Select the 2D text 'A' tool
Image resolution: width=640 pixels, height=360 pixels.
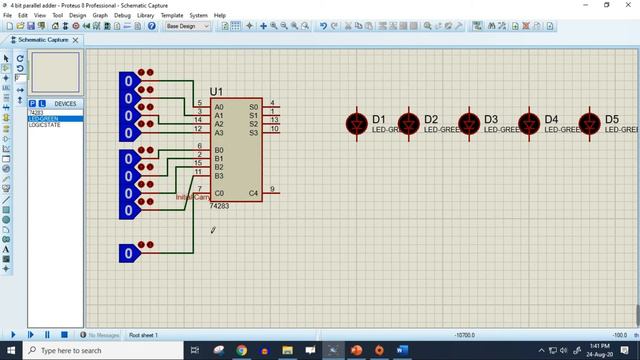coord(6,249)
